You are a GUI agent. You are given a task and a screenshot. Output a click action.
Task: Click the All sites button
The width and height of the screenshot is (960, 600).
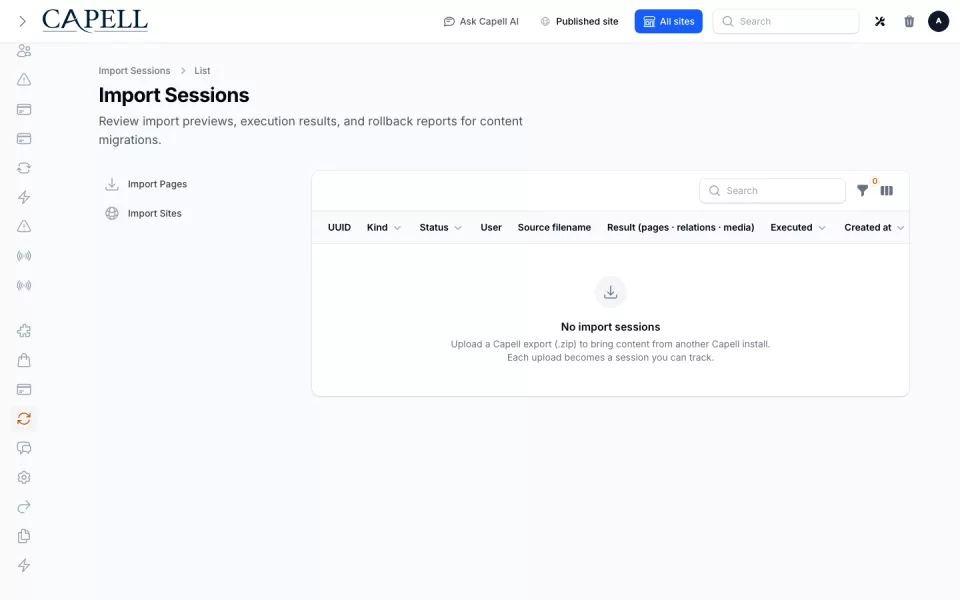(x=668, y=21)
